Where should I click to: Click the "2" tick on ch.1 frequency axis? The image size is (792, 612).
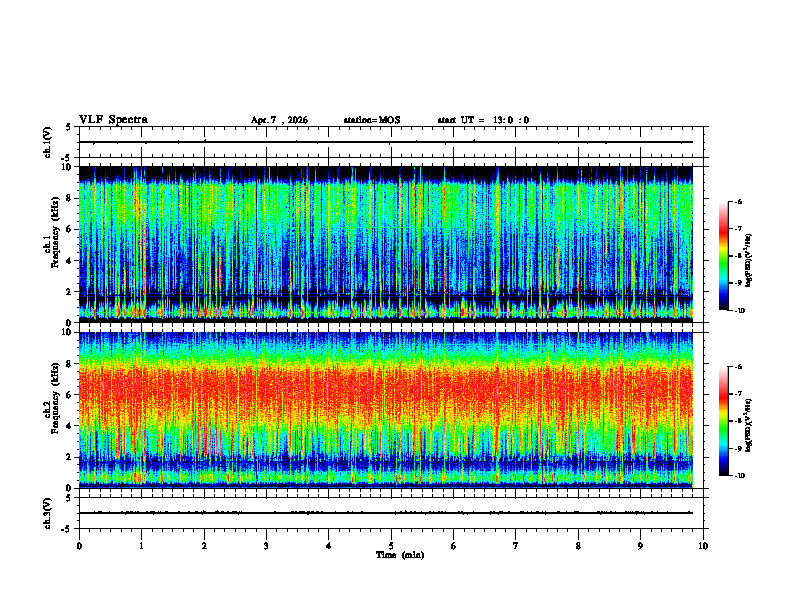coord(69,292)
